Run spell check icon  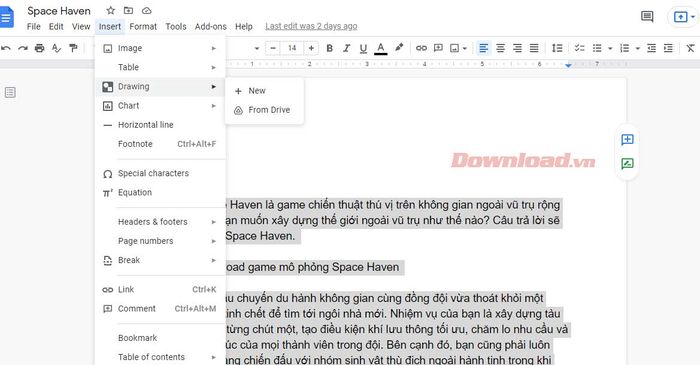56,48
